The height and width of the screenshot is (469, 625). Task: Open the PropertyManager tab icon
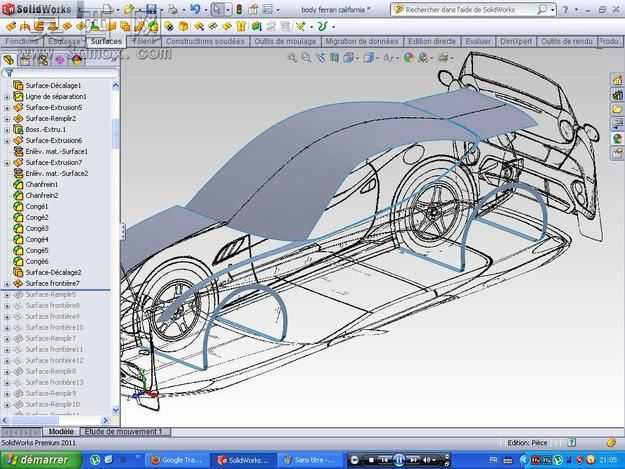click(25, 60)
